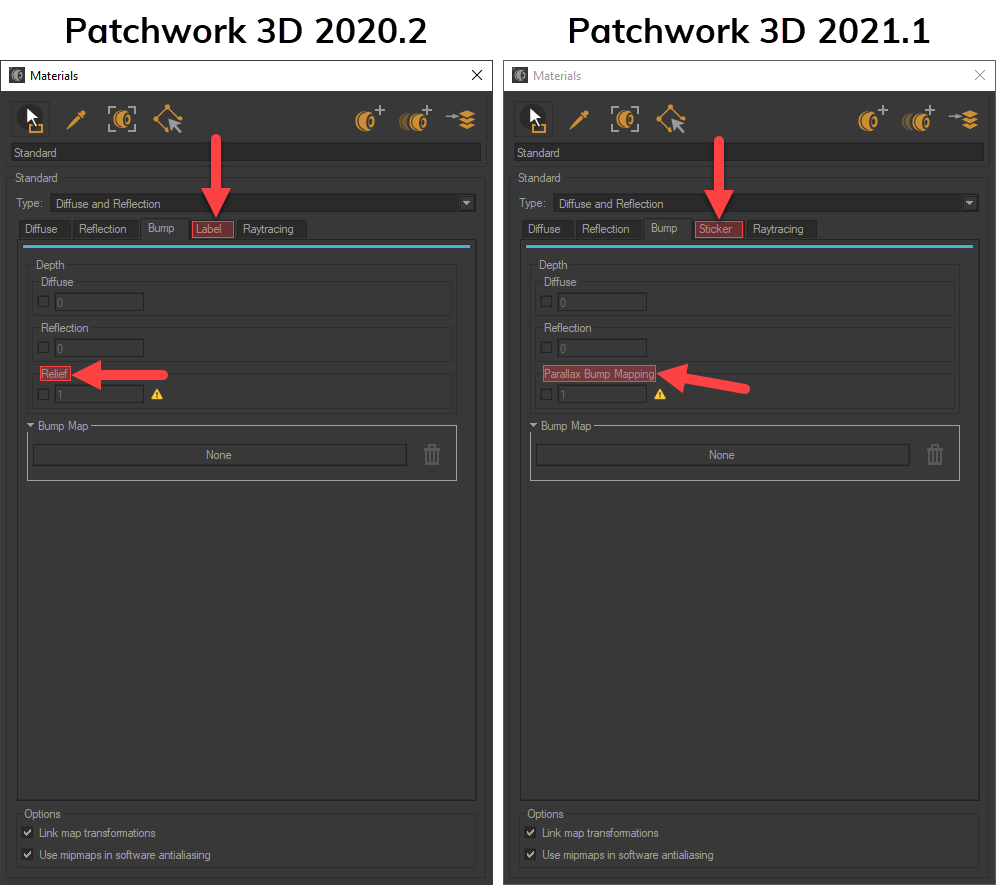
Task: Collapse the Bump Map section in 2021.1 window
Action: 533,425
